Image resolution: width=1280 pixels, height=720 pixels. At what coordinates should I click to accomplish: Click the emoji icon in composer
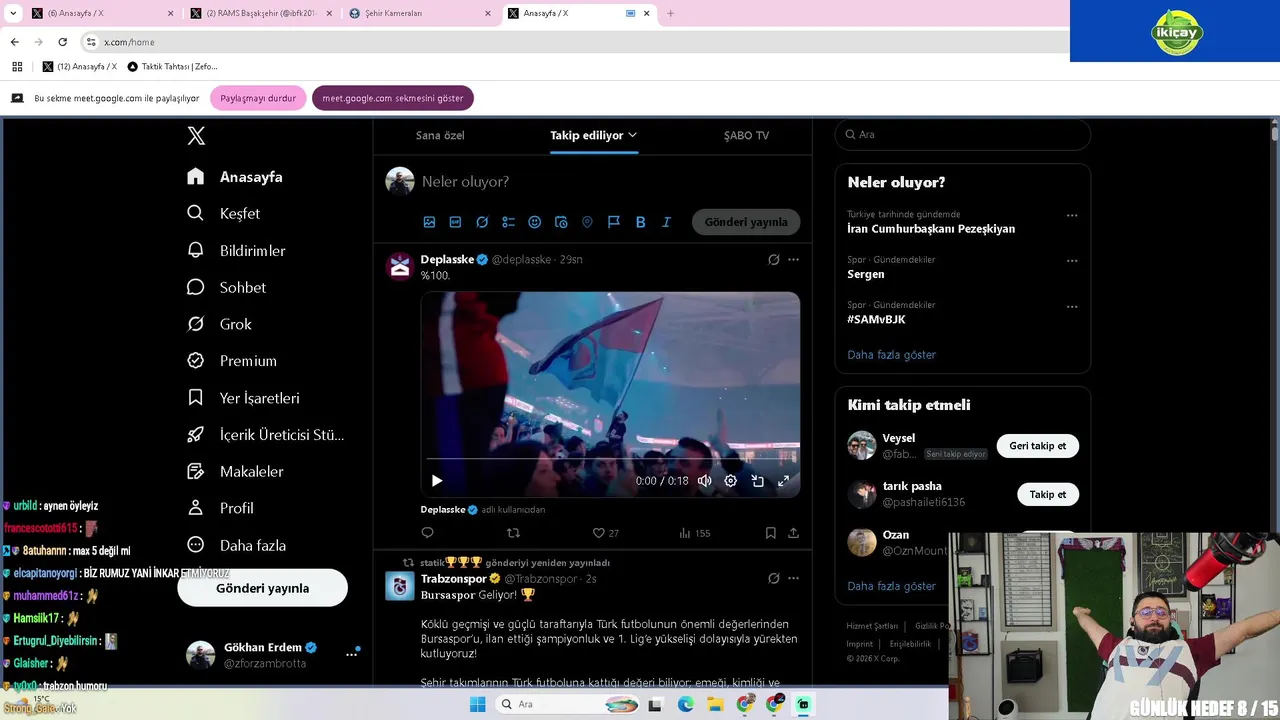pos(534,222)
